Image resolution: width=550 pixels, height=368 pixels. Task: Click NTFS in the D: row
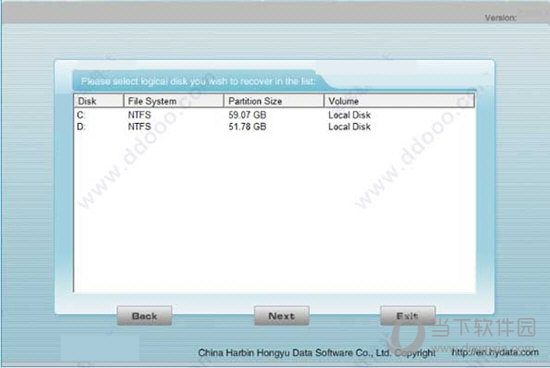(139, 127)
